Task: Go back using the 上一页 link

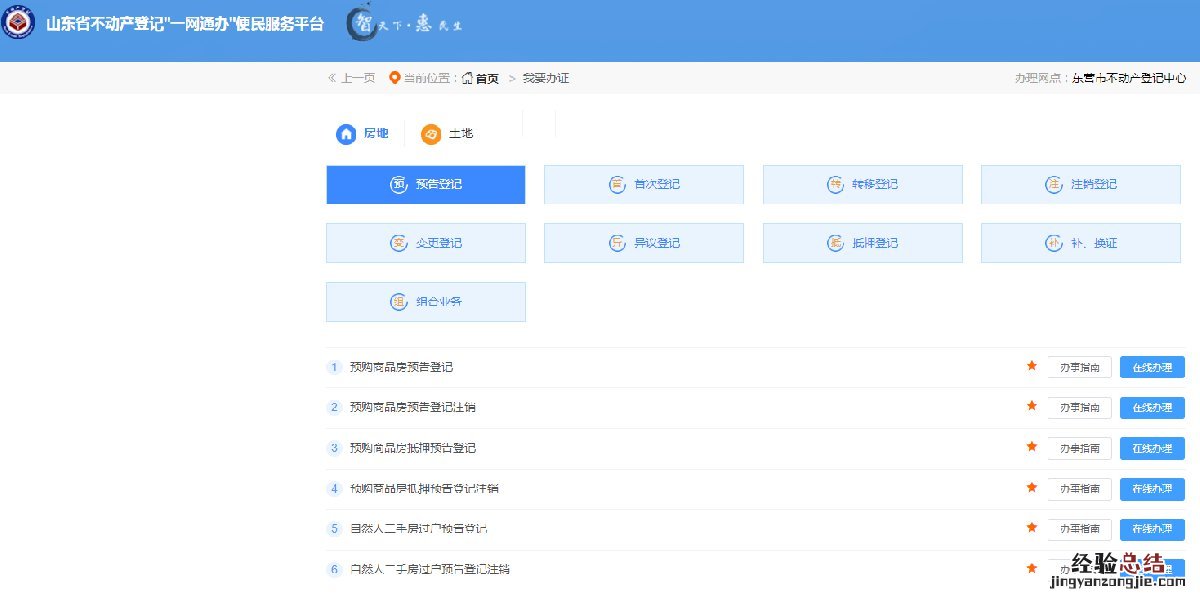Action: pyautogui.click(x=352, y=78)
